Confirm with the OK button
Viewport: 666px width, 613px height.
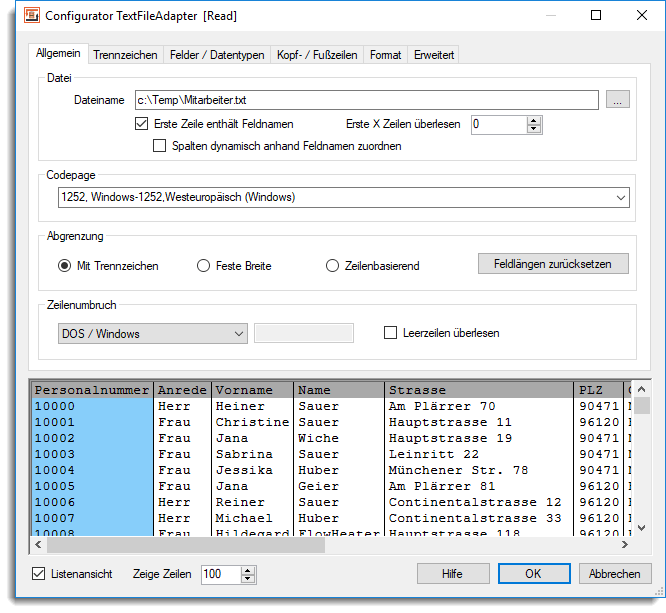pos(533,574)
